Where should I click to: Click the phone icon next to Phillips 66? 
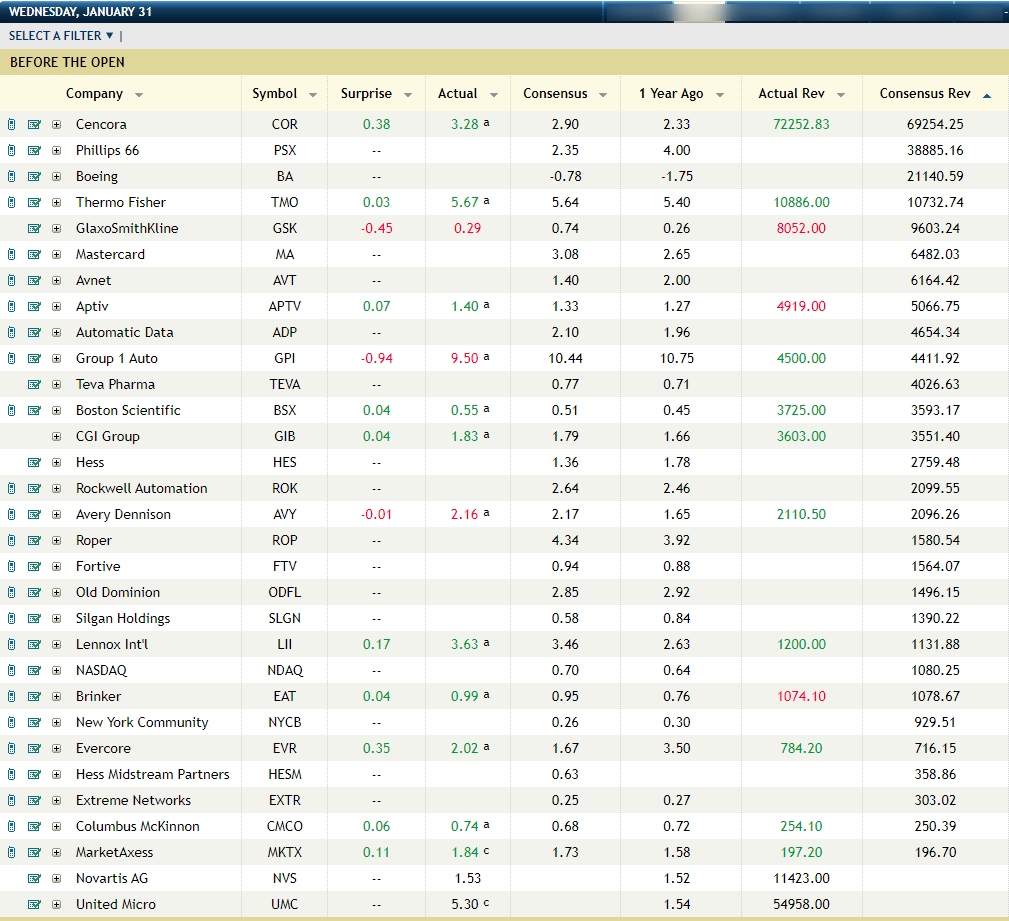pyautogui.click(x=11, y=150)
